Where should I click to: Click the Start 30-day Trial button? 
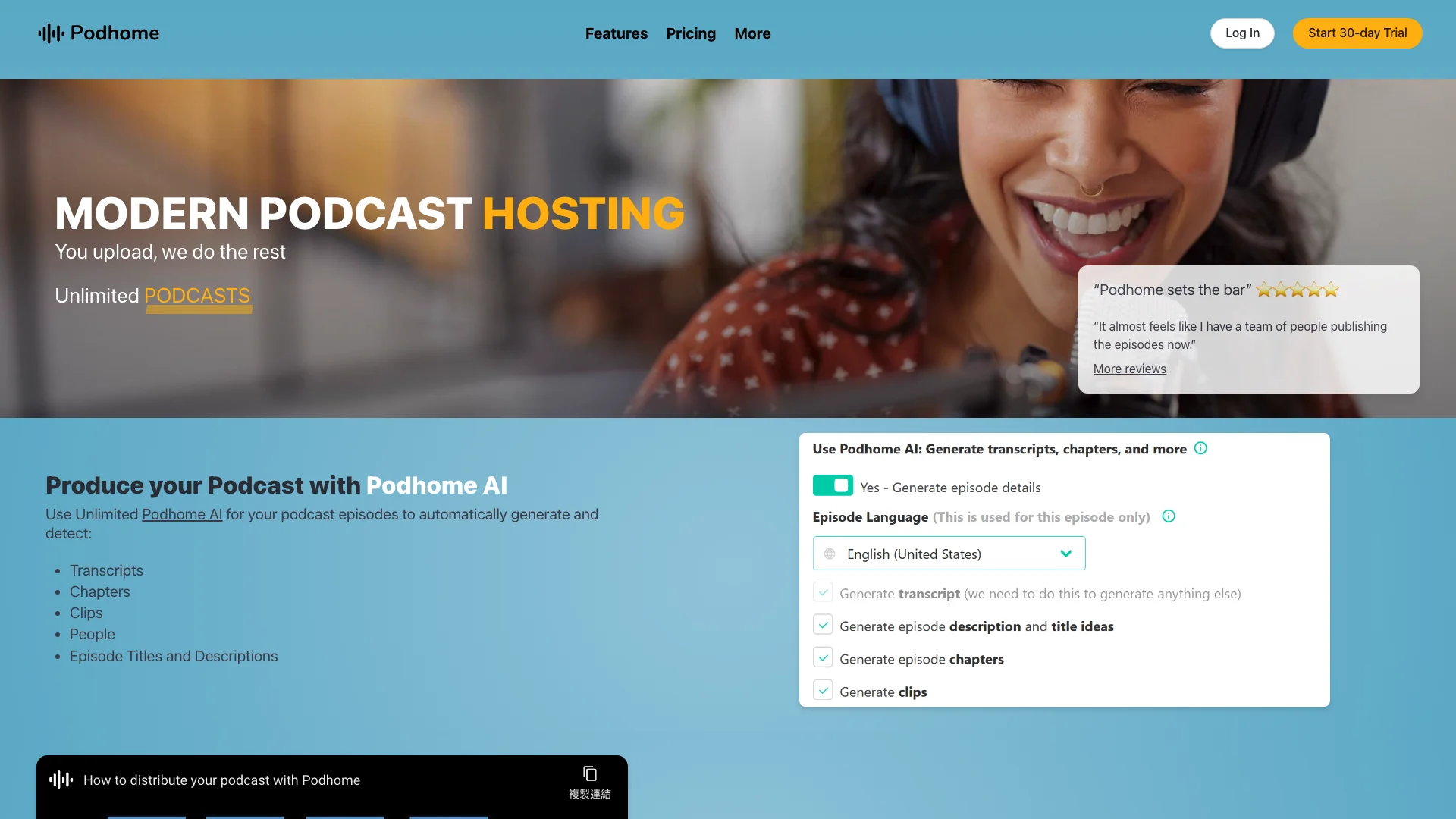click(1357, 33)
